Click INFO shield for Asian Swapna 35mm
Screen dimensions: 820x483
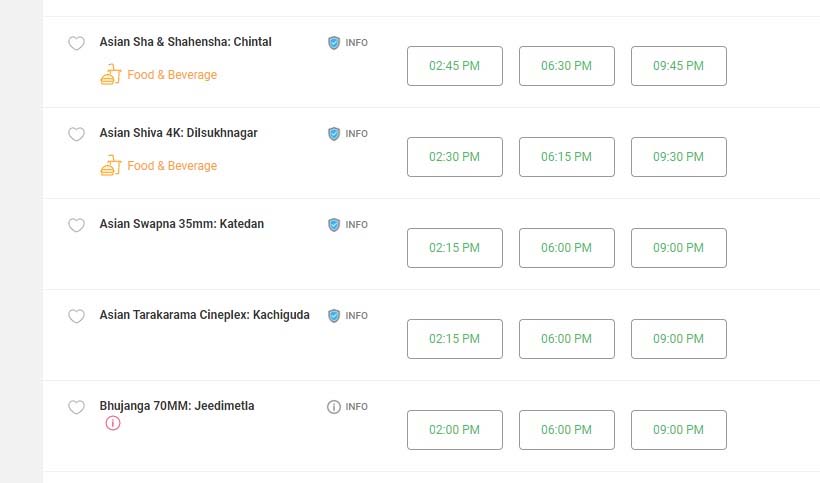click(x=348, y=224)
